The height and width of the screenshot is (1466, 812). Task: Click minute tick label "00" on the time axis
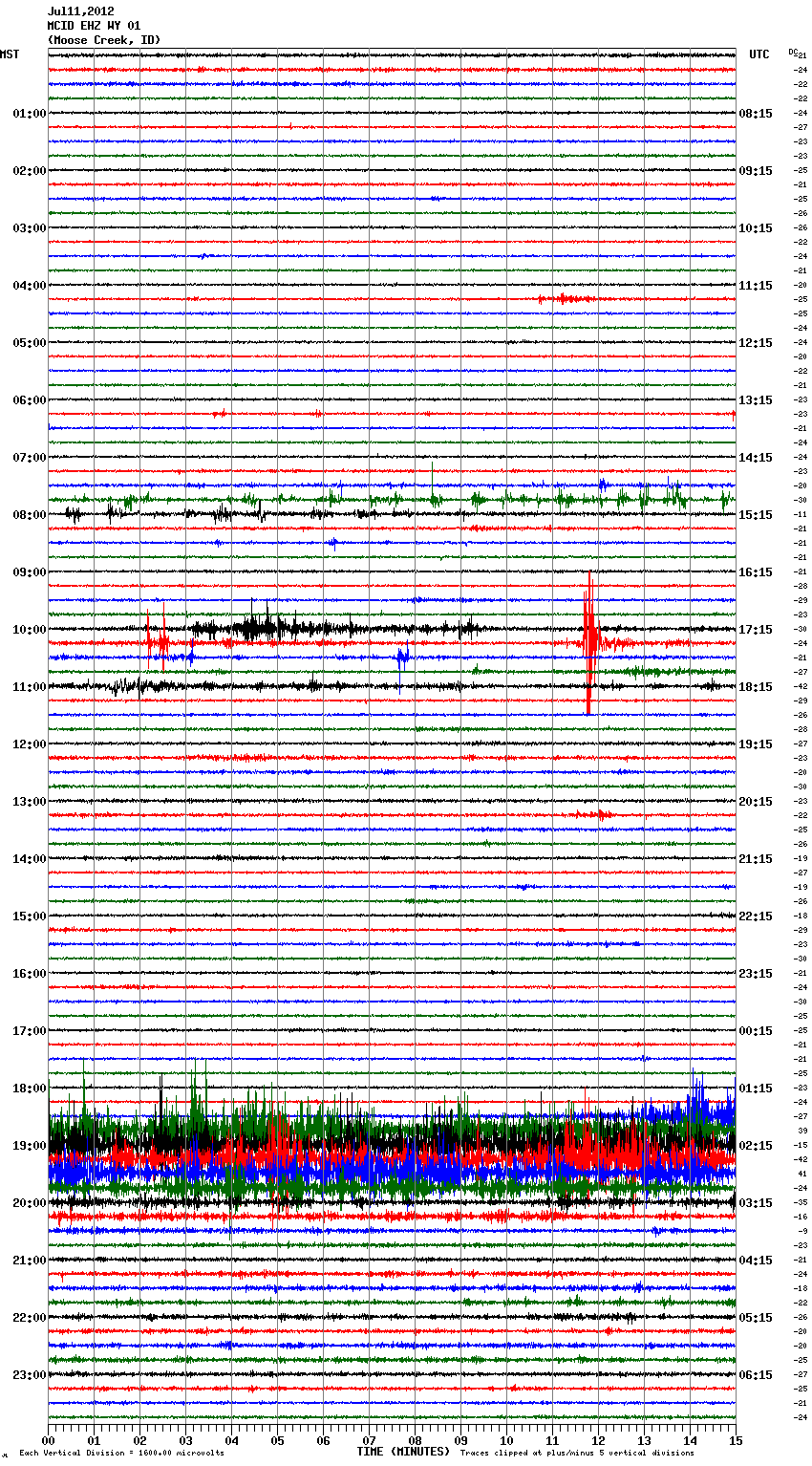(48, 1440)
